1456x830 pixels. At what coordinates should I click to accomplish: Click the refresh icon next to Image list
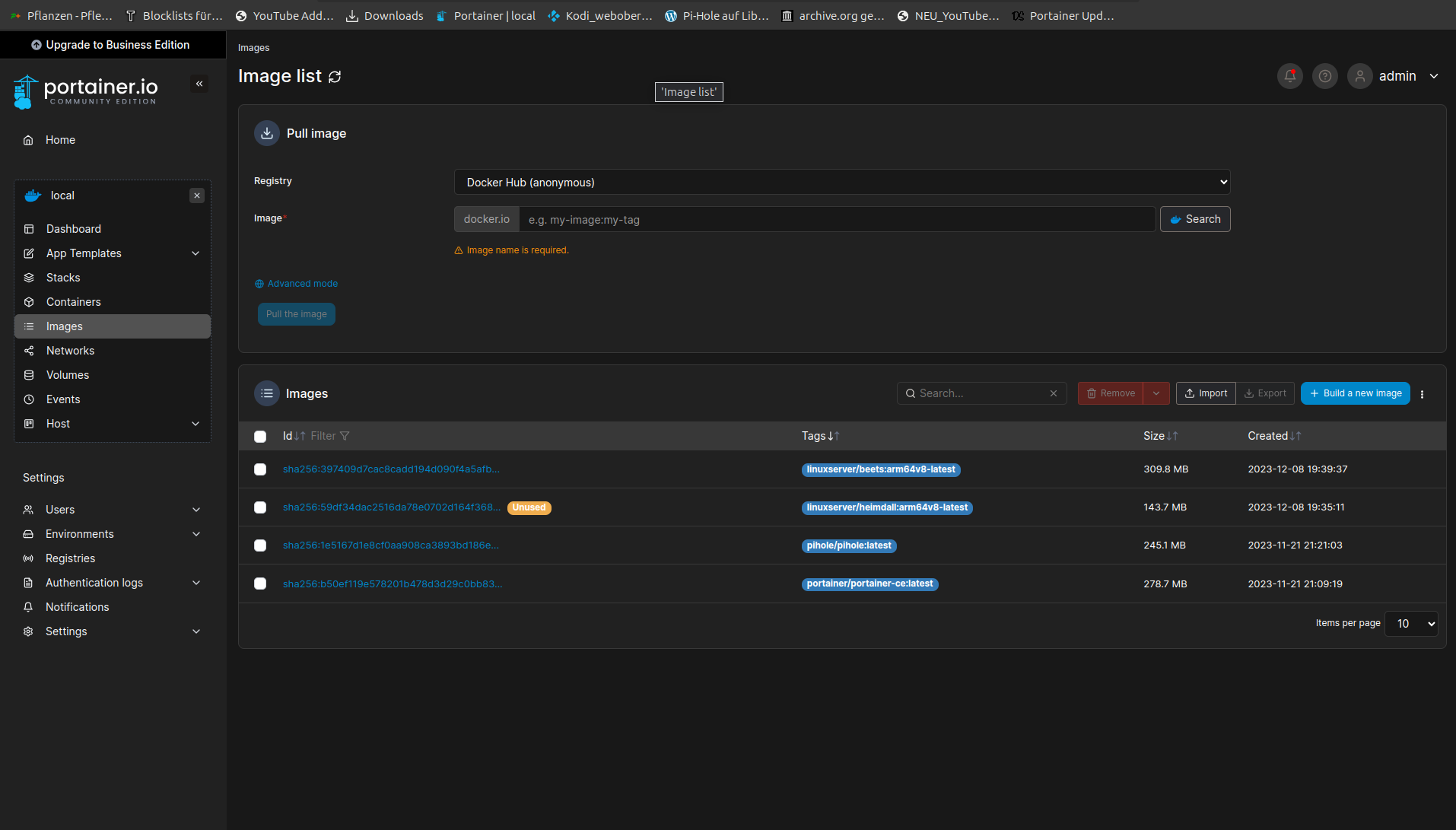pyautogui.click(x=335, y=77)
